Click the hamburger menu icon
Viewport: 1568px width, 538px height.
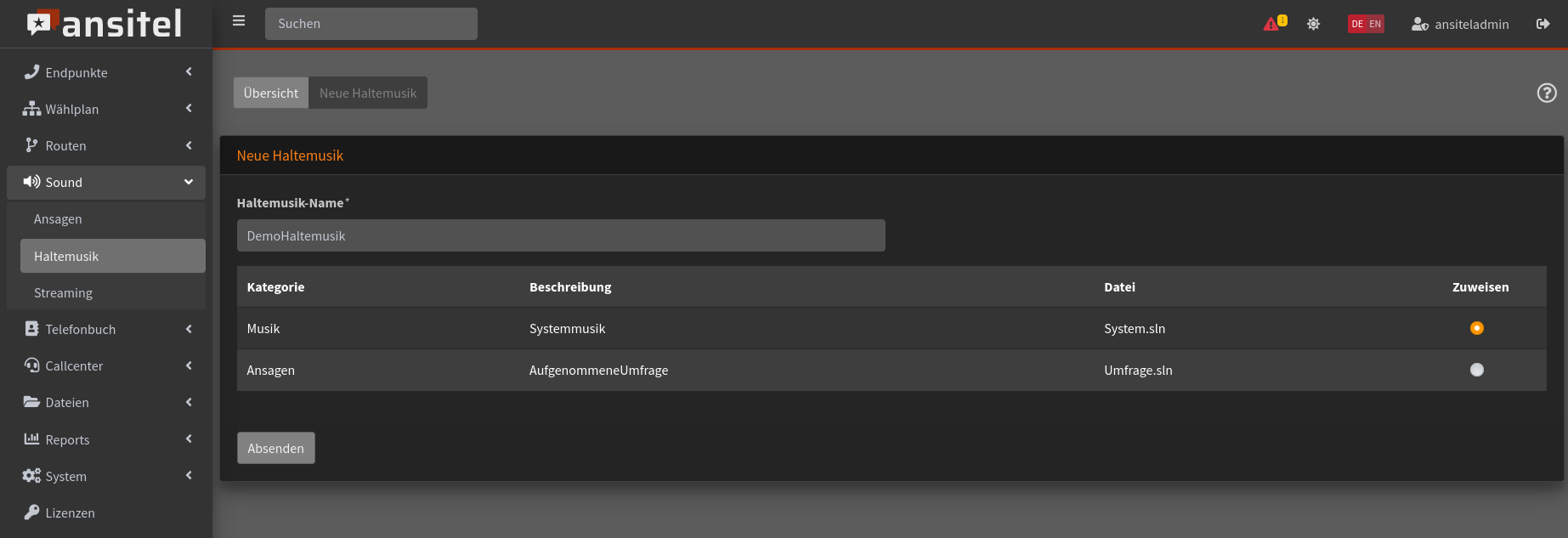point(239,21)
